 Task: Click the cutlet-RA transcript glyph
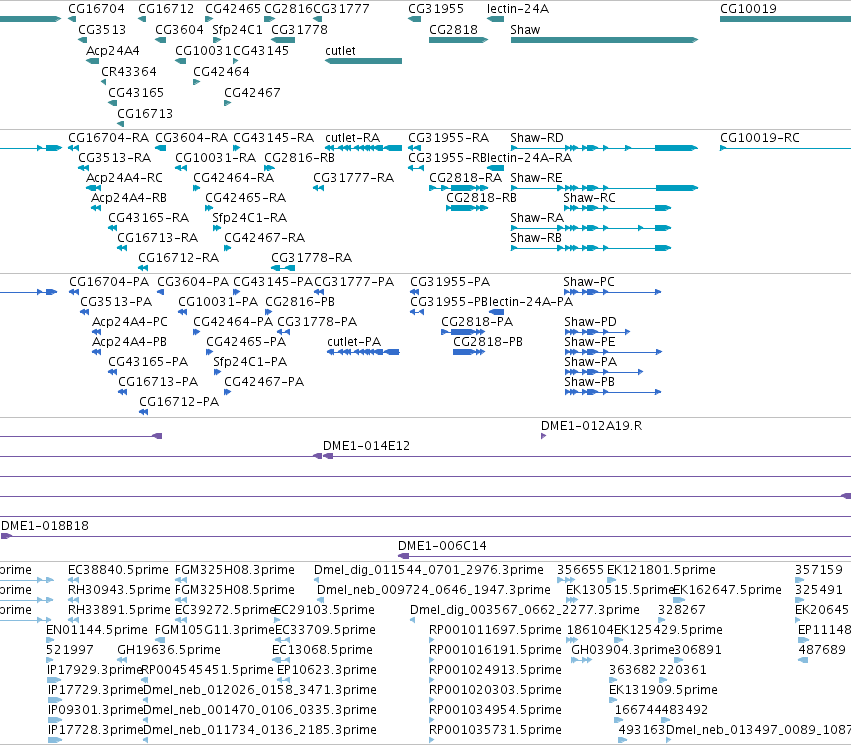[x=363, y=148]
